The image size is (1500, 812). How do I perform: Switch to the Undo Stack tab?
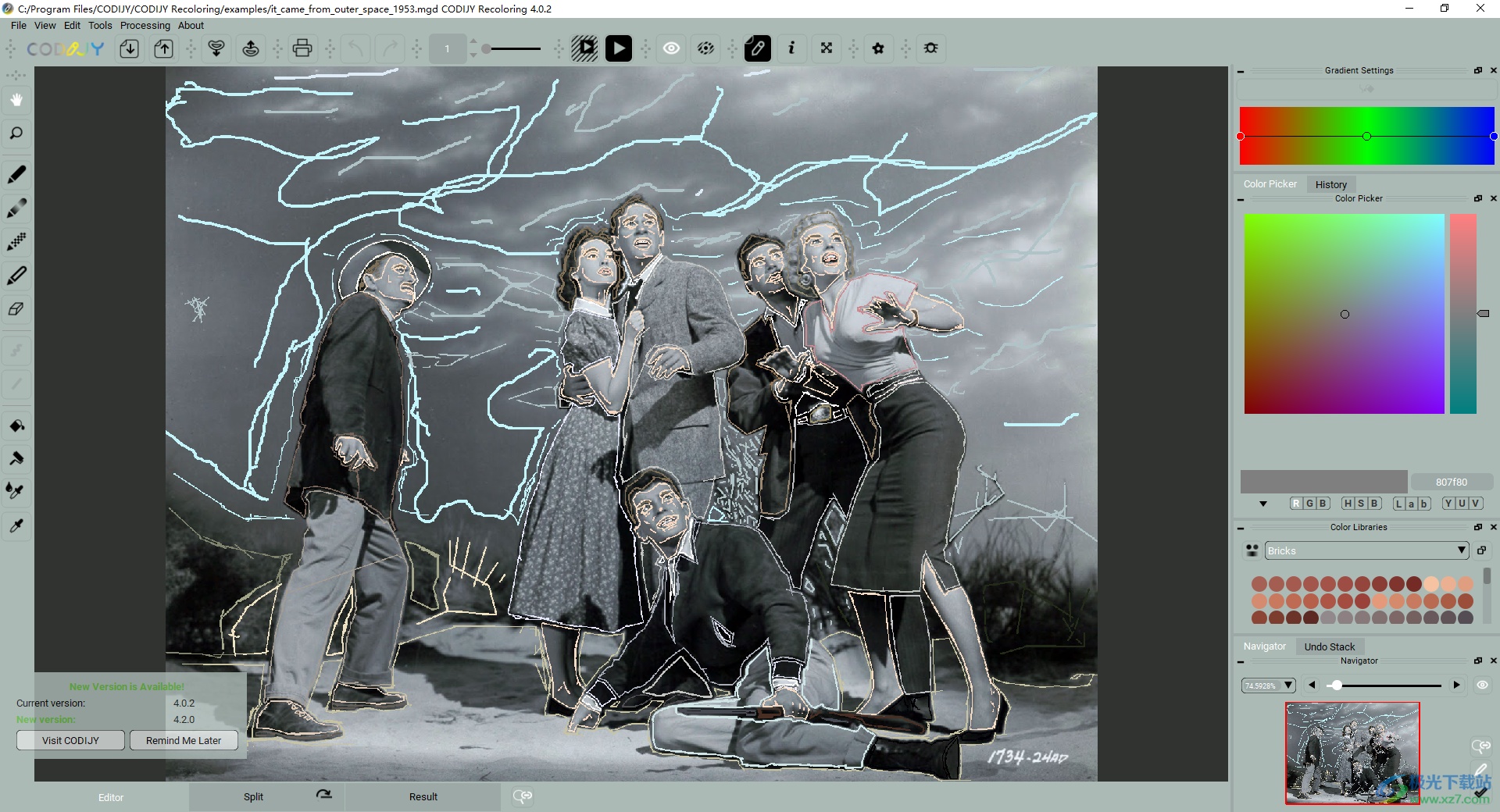coord(1329,646)
